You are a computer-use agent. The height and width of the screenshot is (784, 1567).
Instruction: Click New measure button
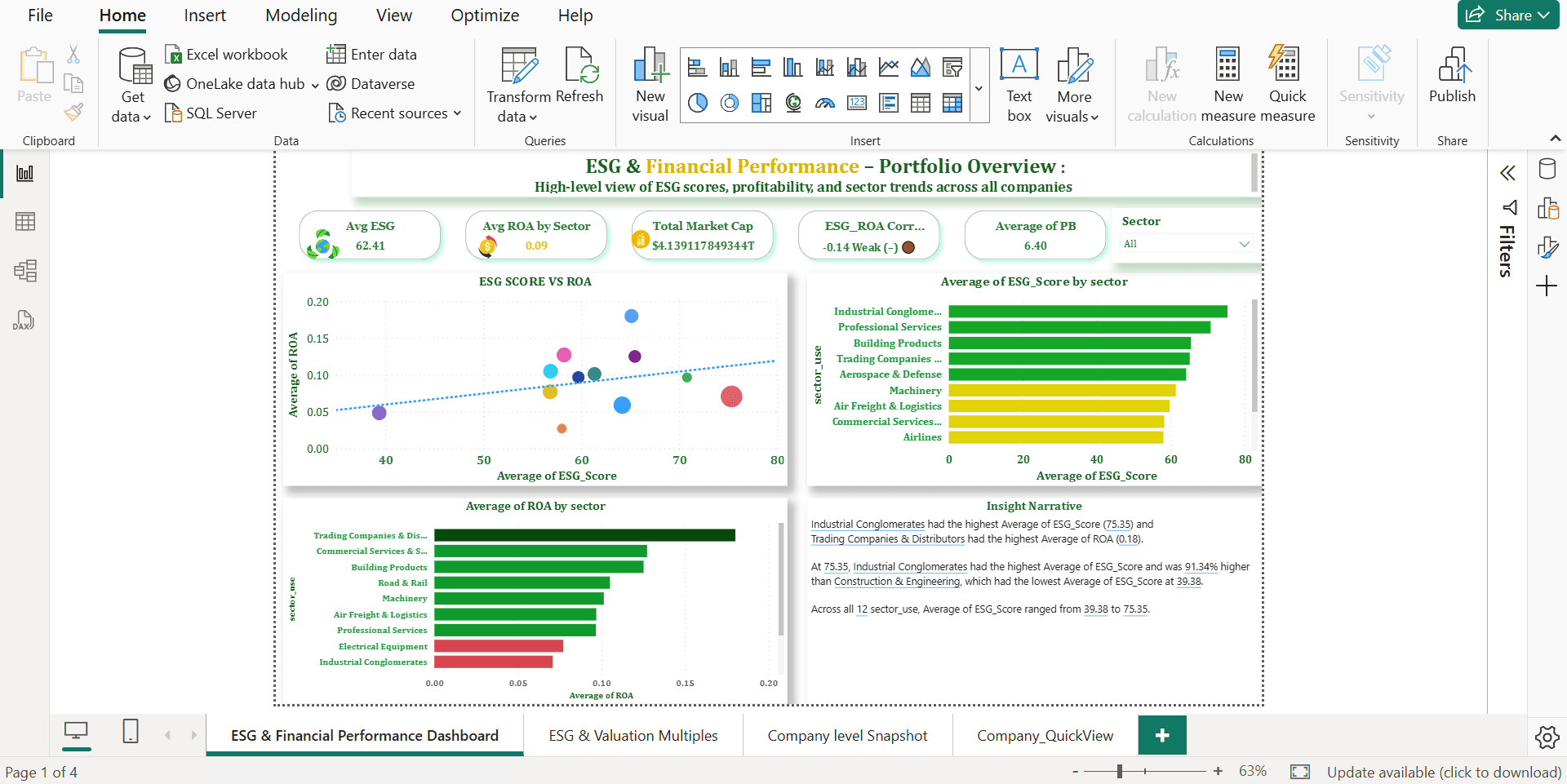[1228, 85]
